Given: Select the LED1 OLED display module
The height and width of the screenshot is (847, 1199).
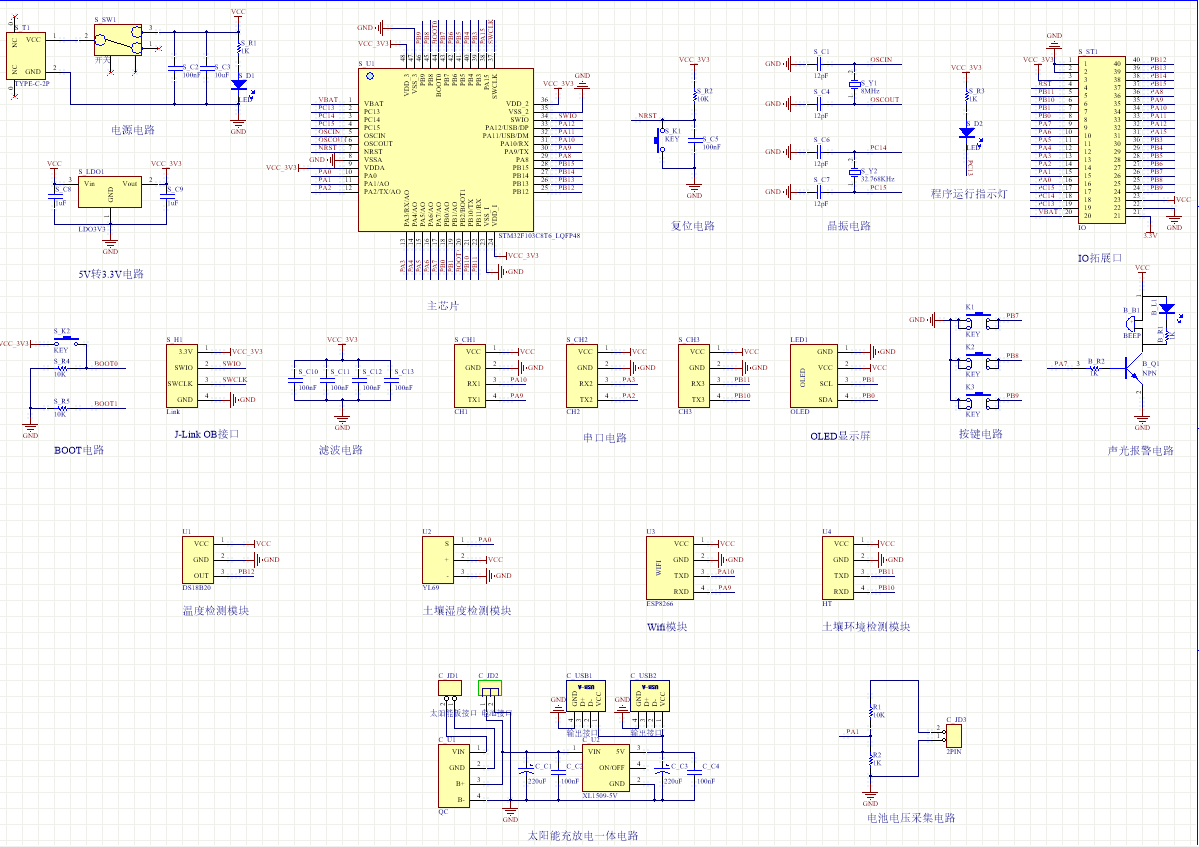Looking at the screenshot, I should [814, 376].
